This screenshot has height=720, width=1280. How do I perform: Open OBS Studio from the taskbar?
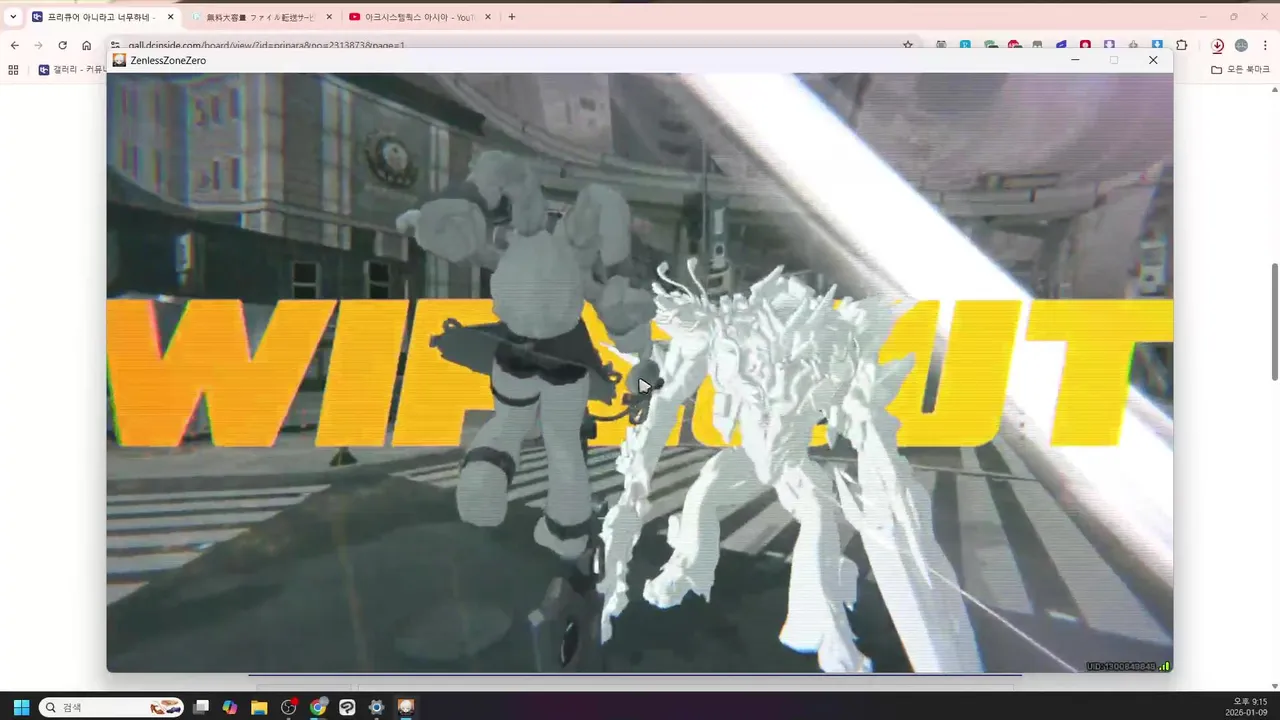coord(289,707)
